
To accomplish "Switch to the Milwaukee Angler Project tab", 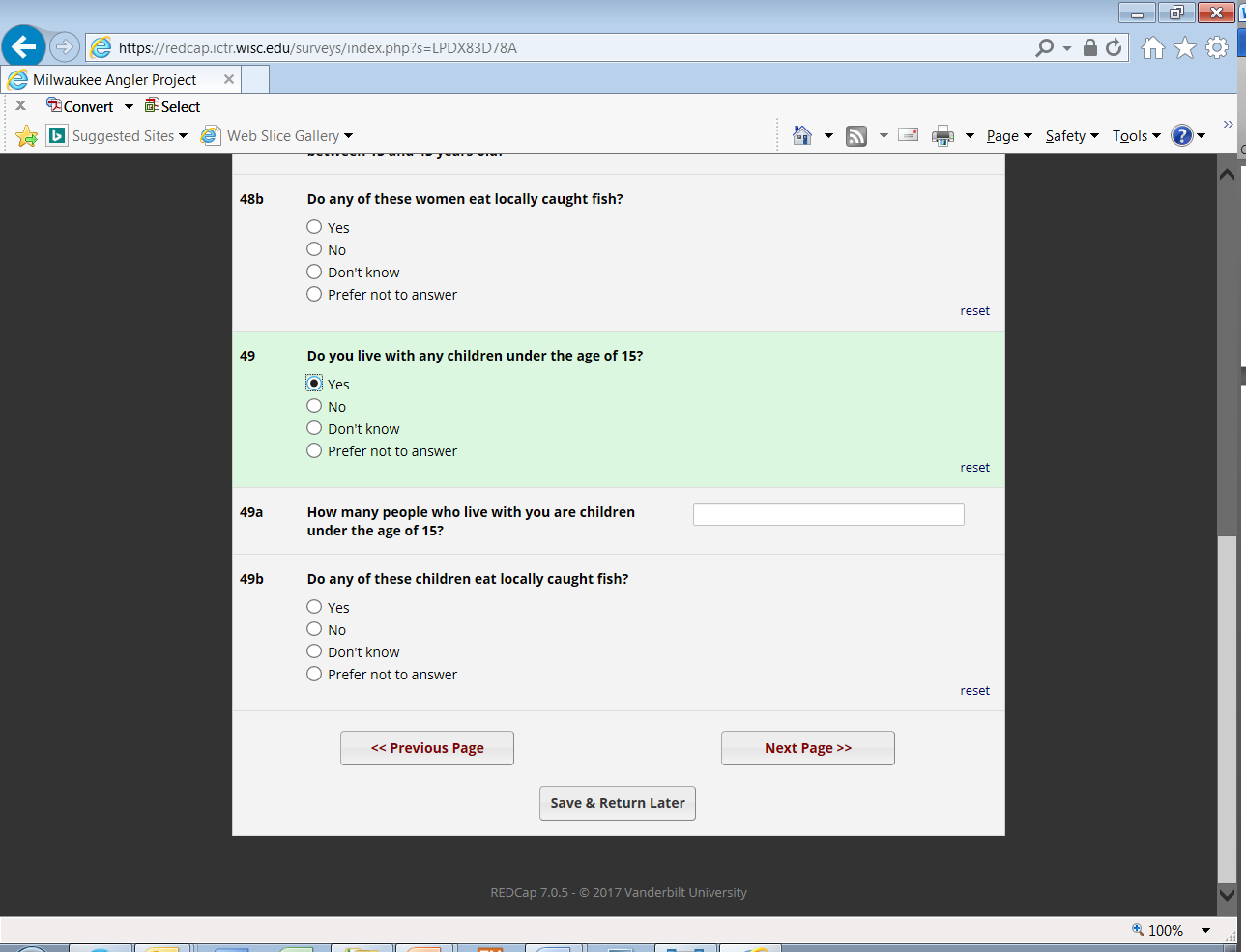I will click(x=121, y=79).
